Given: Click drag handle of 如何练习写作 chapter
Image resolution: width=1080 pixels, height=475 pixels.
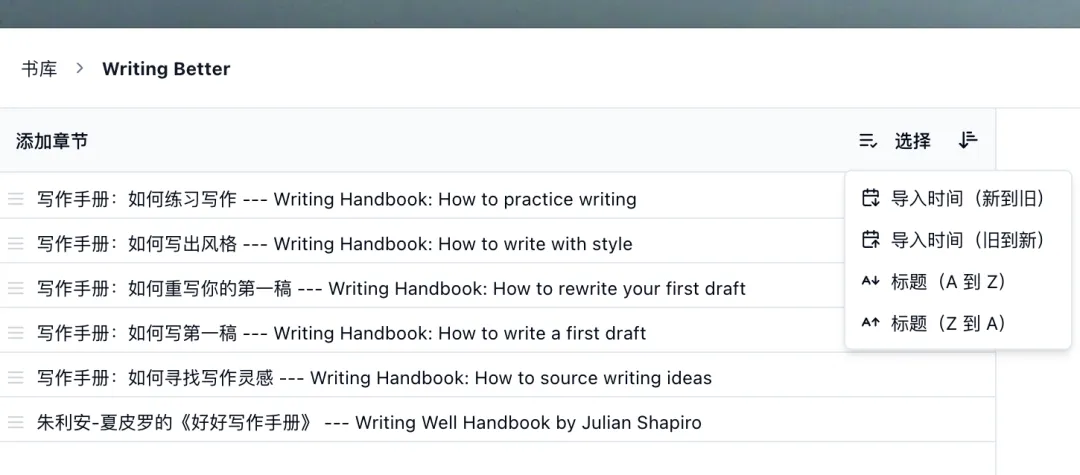Looking at the screenshot, I should tap(16, 199).
